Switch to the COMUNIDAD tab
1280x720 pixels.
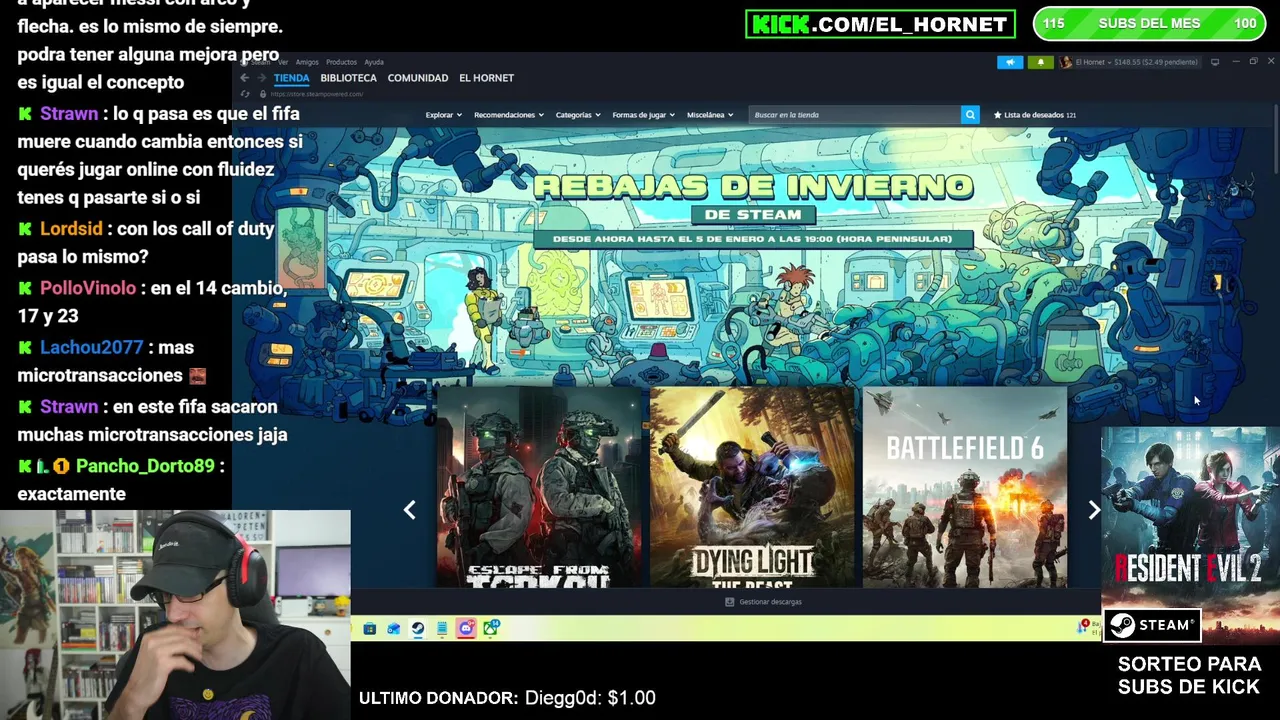(418, 78)
